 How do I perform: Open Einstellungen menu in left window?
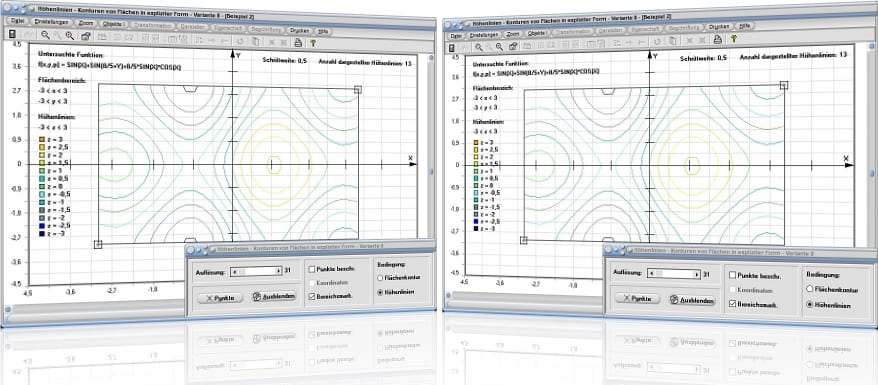52,22
